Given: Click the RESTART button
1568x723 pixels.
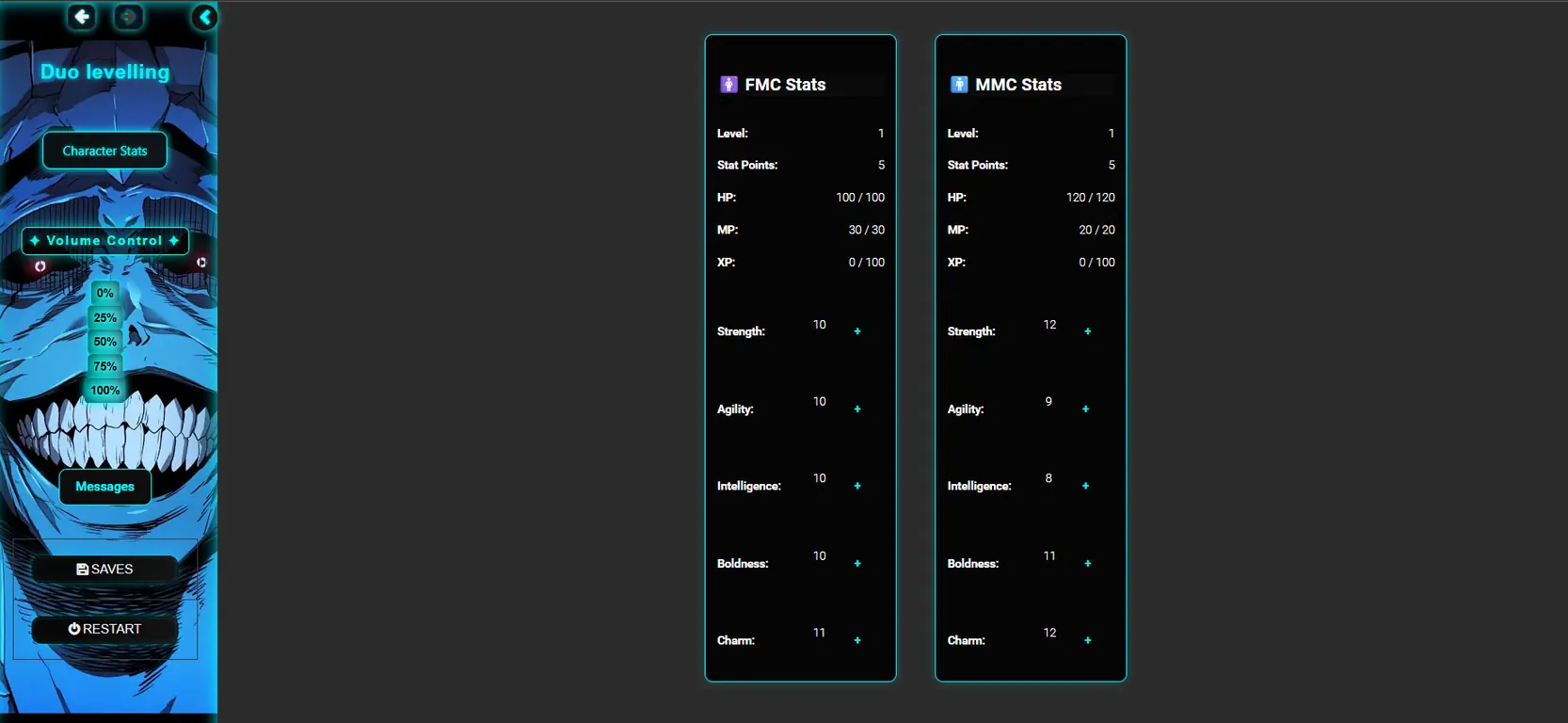Looking at the screenshot, I should [104, 629].
